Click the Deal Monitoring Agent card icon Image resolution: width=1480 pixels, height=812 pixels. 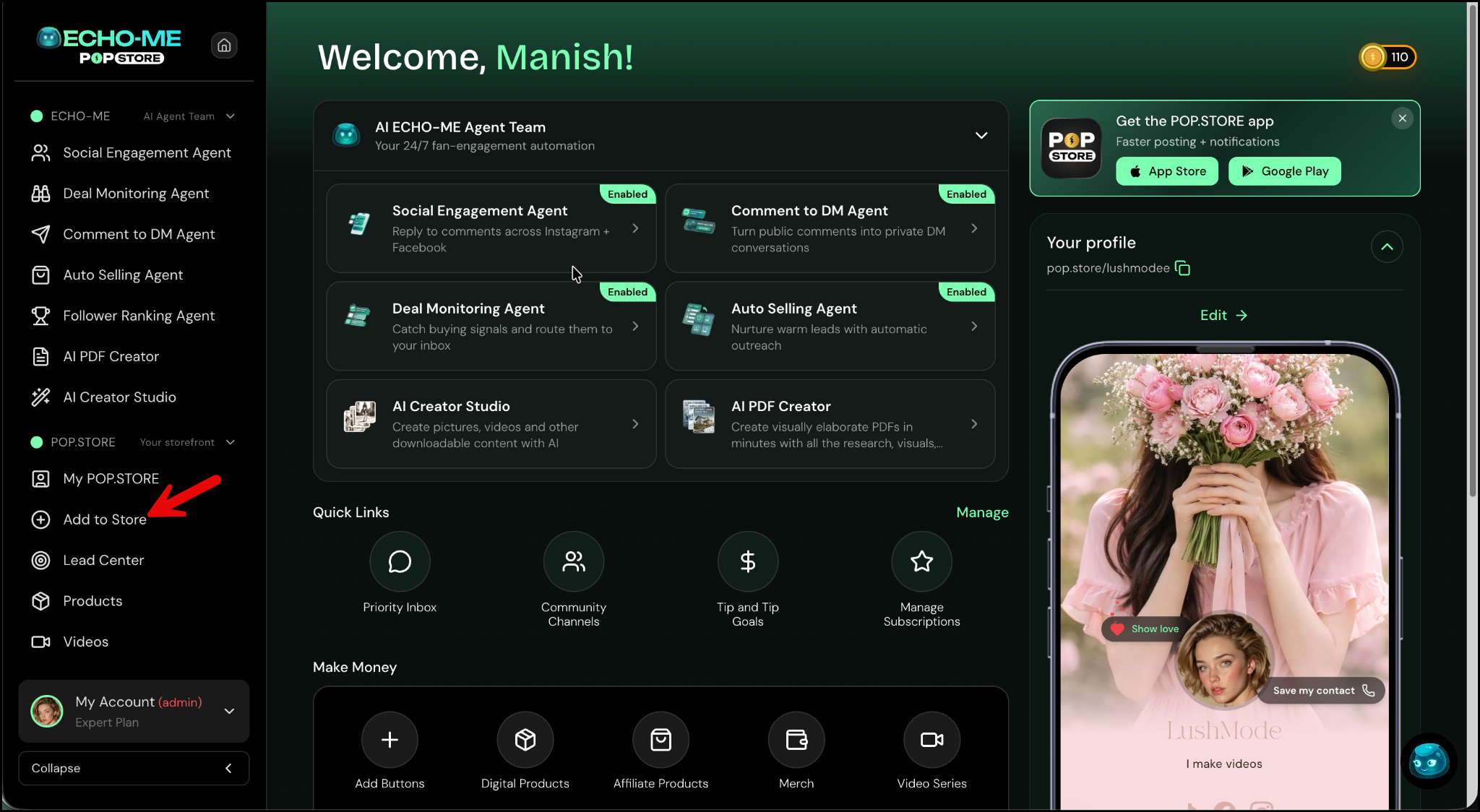click(357, 316)
